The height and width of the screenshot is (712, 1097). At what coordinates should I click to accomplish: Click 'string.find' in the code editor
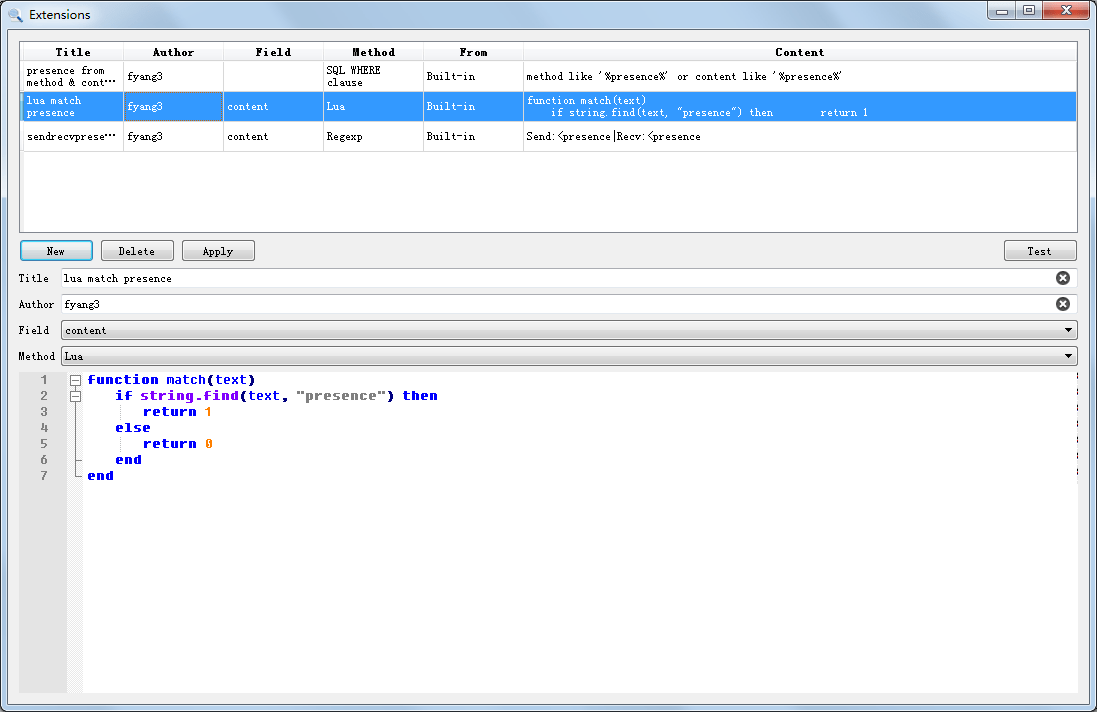pyautogui.click(x=190, y=396)
